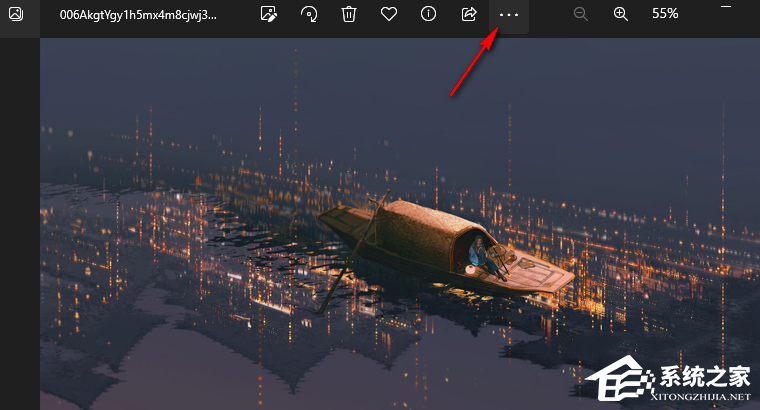Image resolution: width=760 pixels, height=410 pixels.
Task: Delete the photo using the trash icon
Action: pos(348,14)
